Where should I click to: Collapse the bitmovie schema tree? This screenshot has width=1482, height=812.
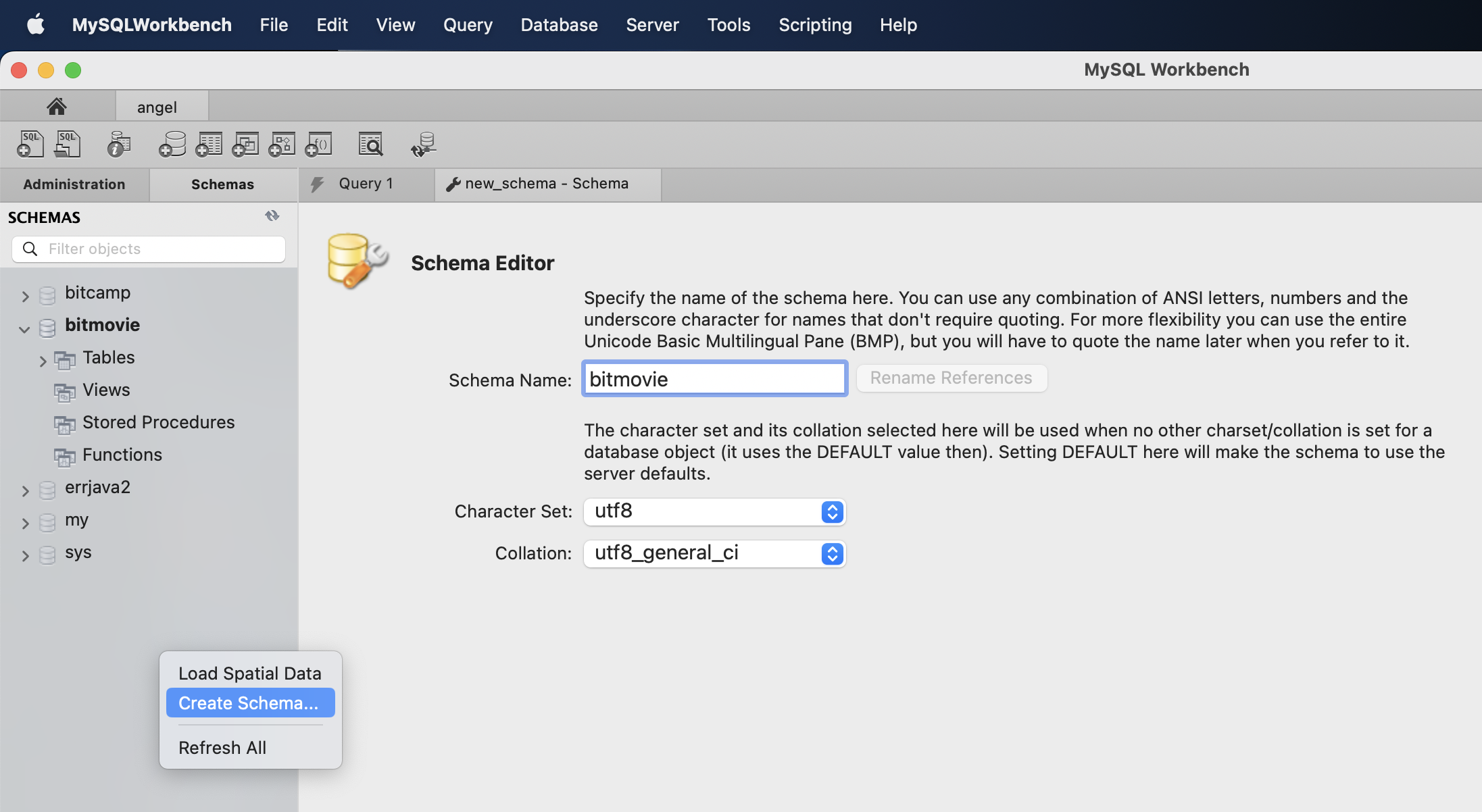point(25,329)
